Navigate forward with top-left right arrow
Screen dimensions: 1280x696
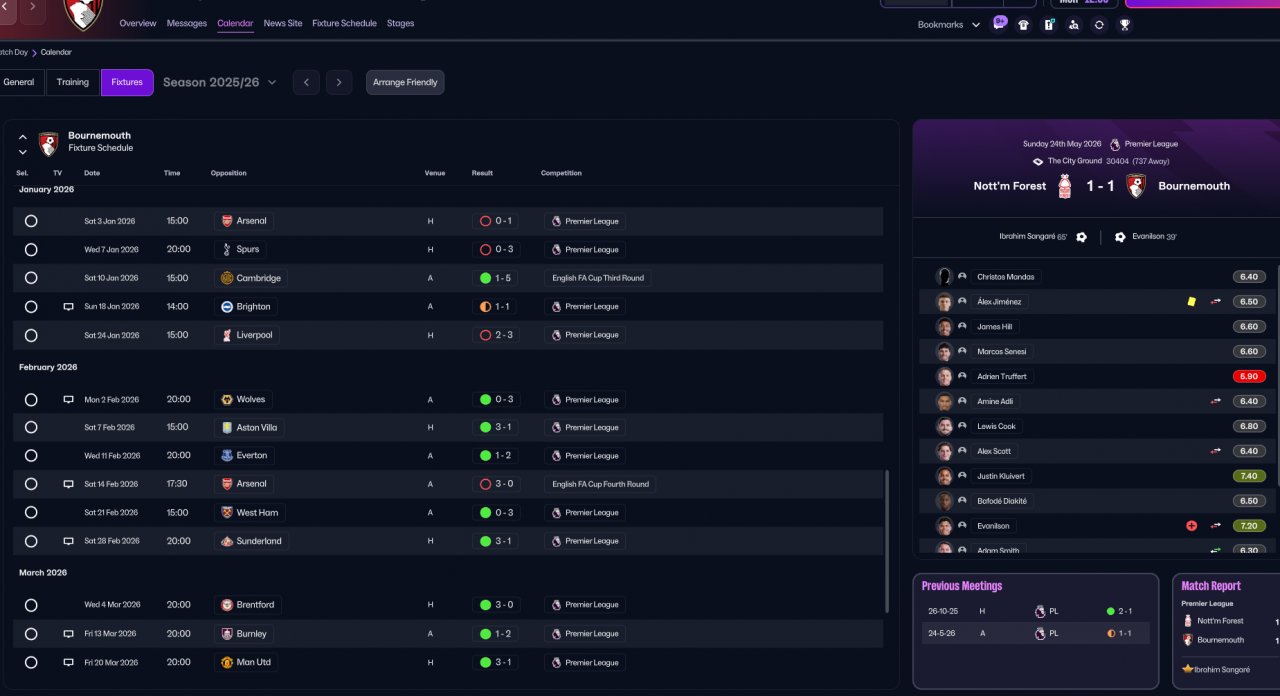(31, 8)
